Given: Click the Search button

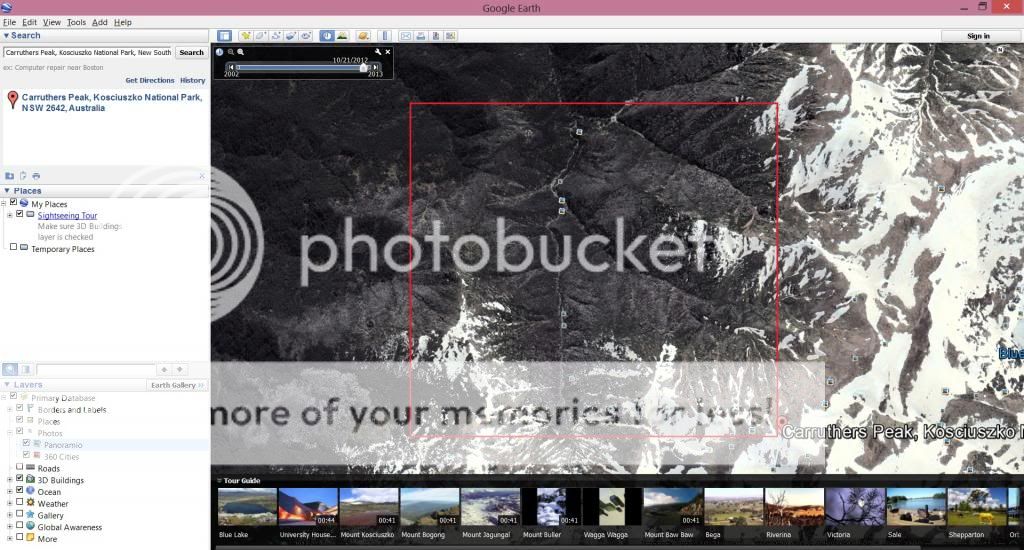Looking at the screenshot, I should [x=192, y=52].
